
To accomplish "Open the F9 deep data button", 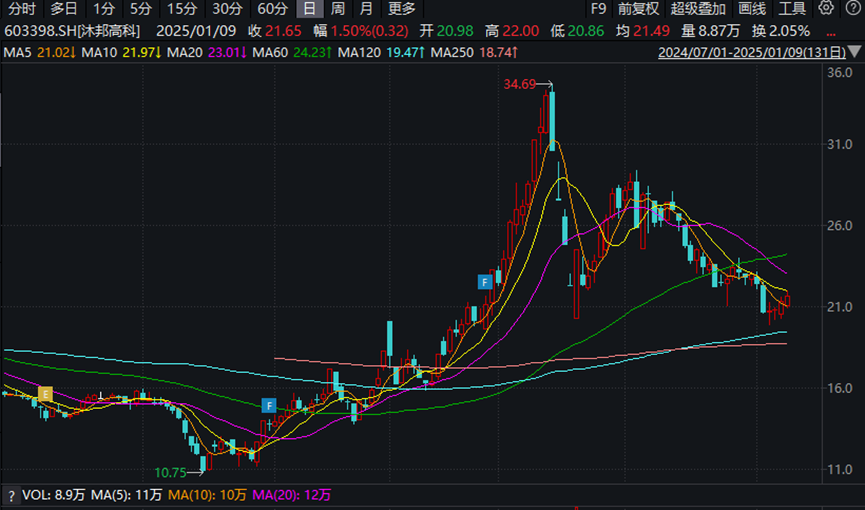I will point(598,8).
